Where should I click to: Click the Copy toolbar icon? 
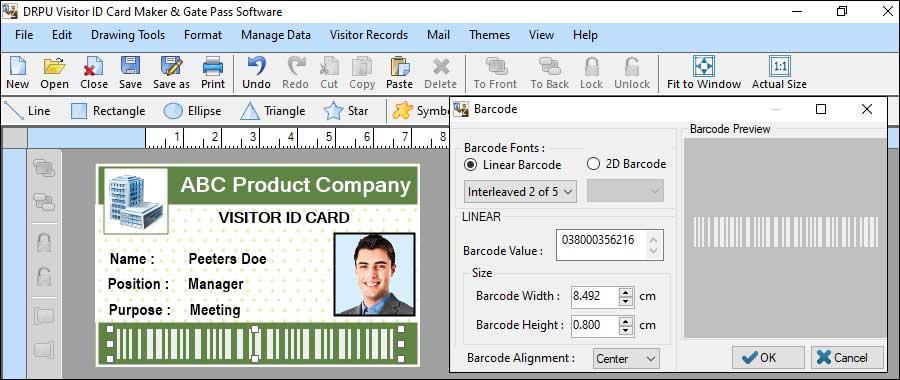362,72
